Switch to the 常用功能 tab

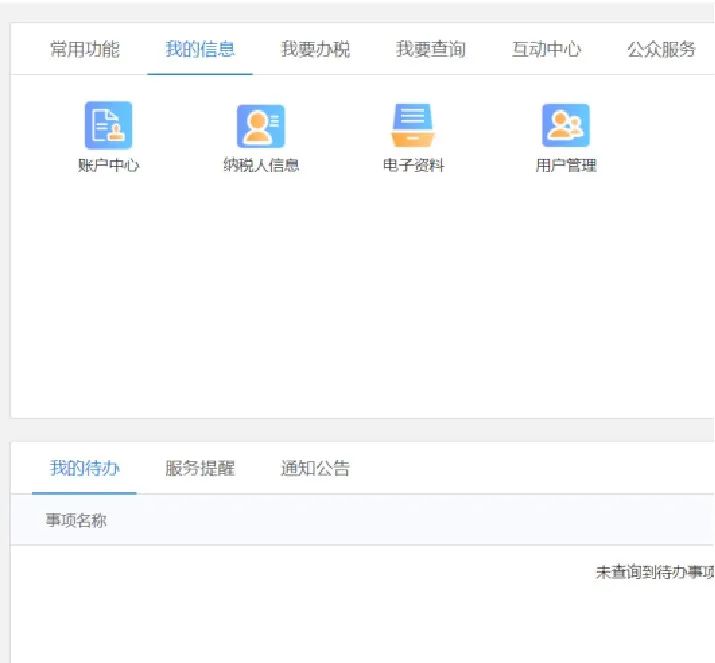click(x=85, y=49)
